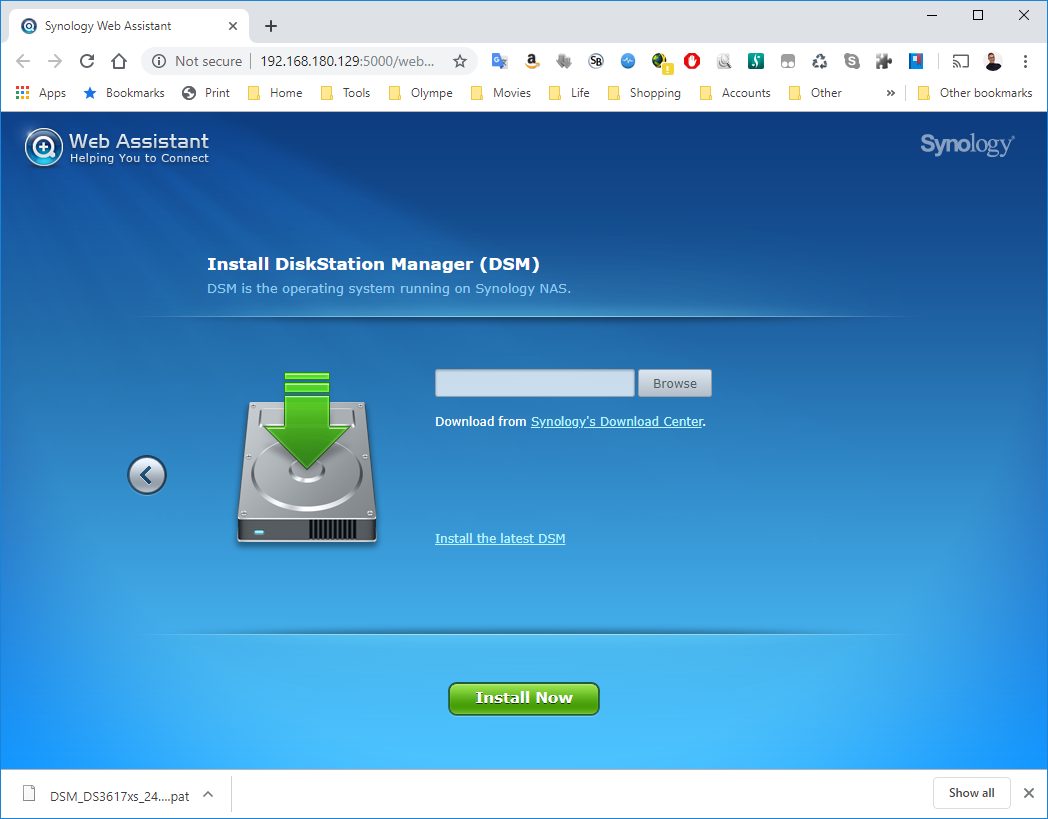Click the blue bookmark extension icon
This screenshot has height=819, width=1048.
[916, 62]
